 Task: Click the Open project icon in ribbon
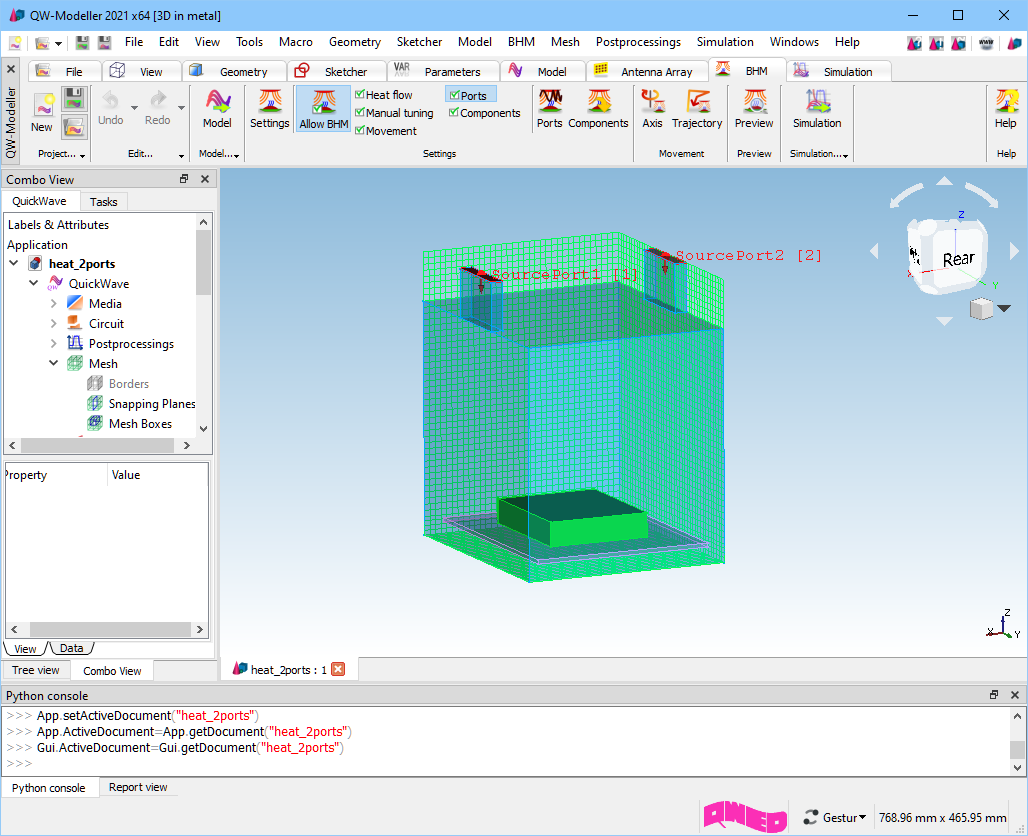[74, 127]
